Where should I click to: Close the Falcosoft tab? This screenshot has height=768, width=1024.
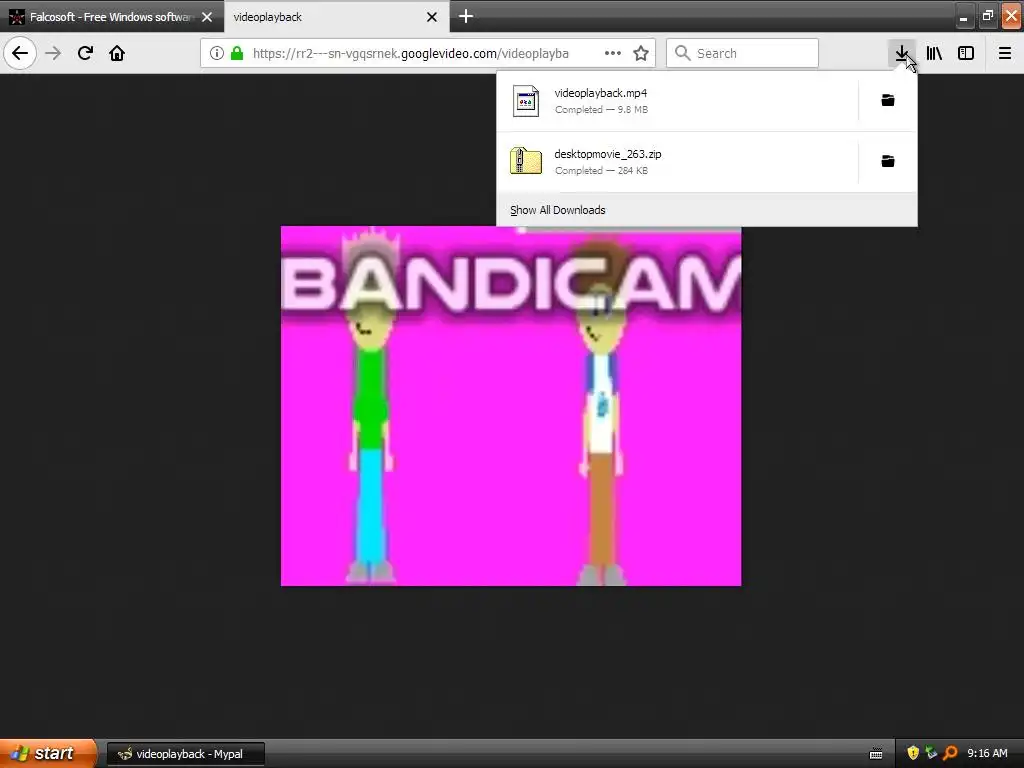coord(207,17)
